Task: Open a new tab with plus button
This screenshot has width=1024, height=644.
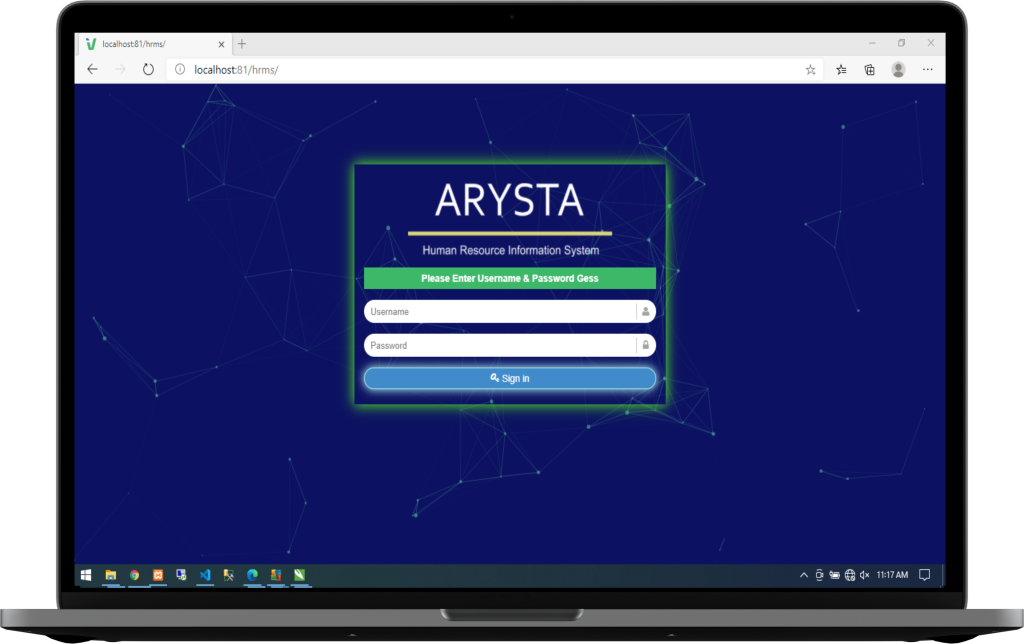Action: coord(242,44)
